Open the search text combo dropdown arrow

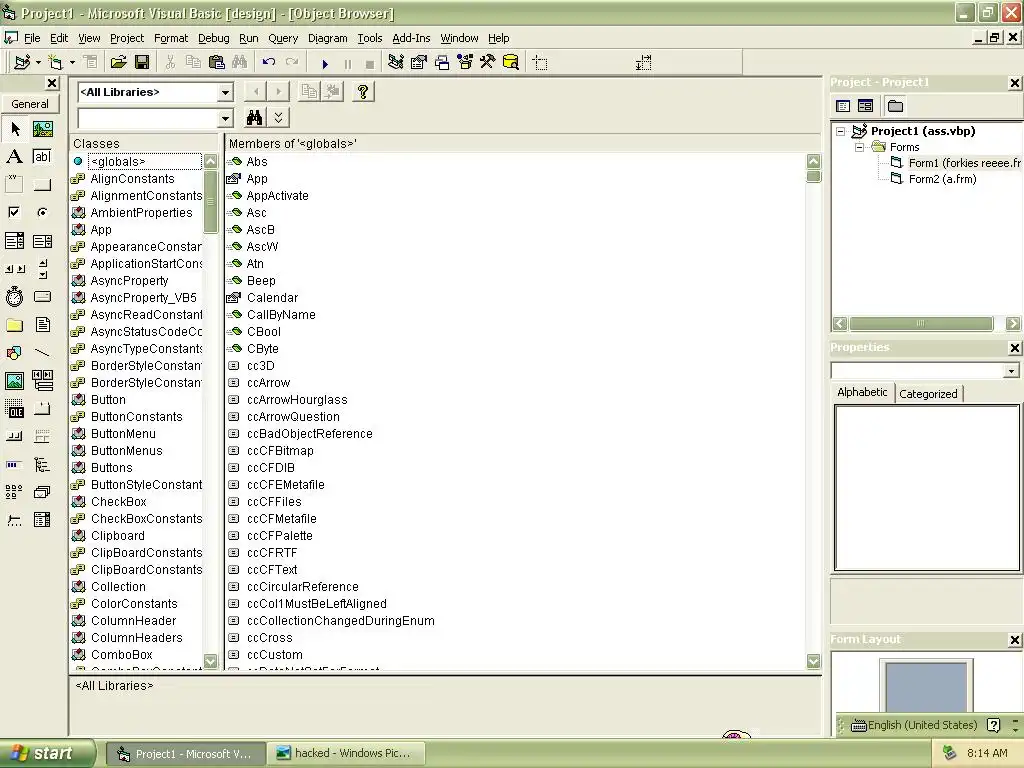click(225, 118)
